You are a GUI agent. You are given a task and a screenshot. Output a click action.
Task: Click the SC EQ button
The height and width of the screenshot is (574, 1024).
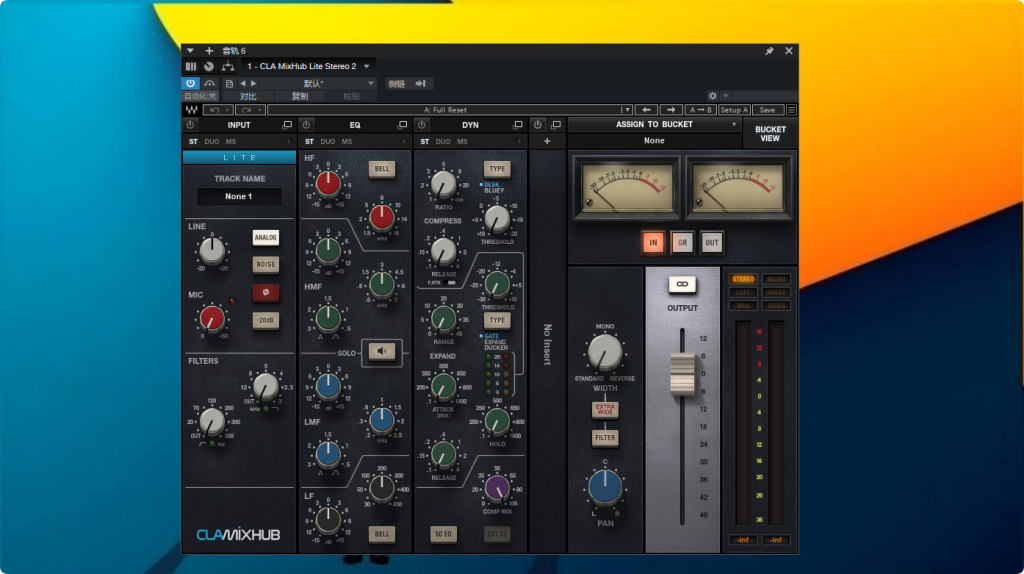(x=443, y=534)
